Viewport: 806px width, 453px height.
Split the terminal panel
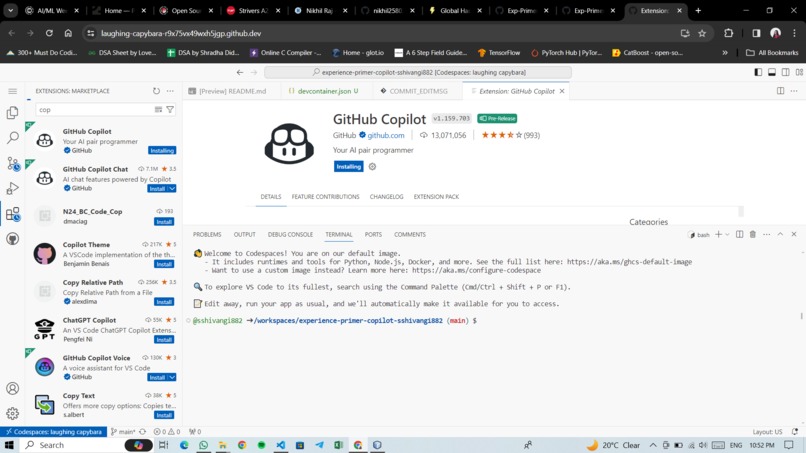tap(739, 234)
